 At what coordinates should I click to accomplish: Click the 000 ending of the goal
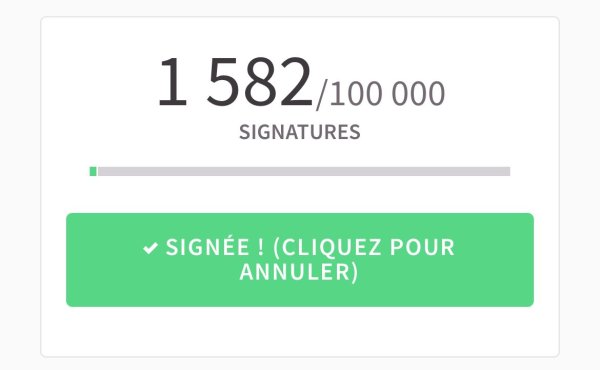[419, 94]
